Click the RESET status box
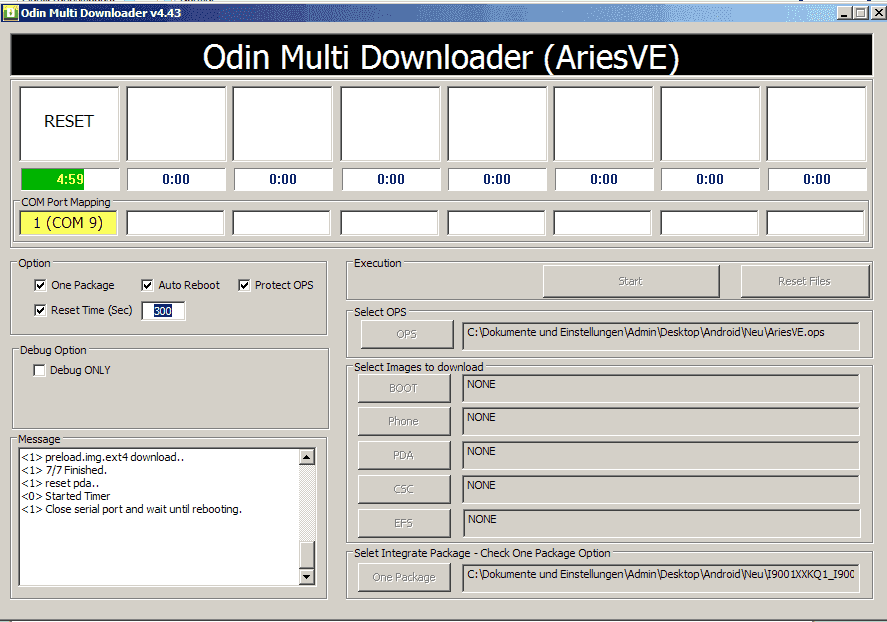Screen dimensions: 887x622 [69, 123]
